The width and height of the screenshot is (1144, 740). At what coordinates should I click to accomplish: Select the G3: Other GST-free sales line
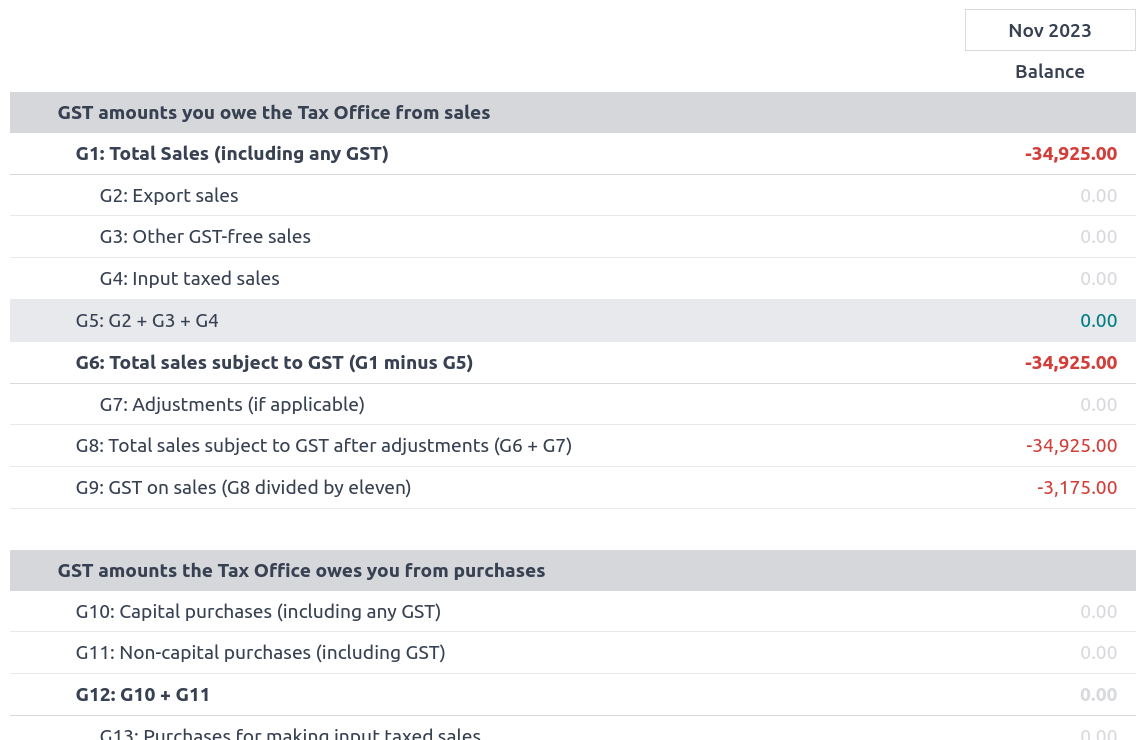[x=205, y=237]
